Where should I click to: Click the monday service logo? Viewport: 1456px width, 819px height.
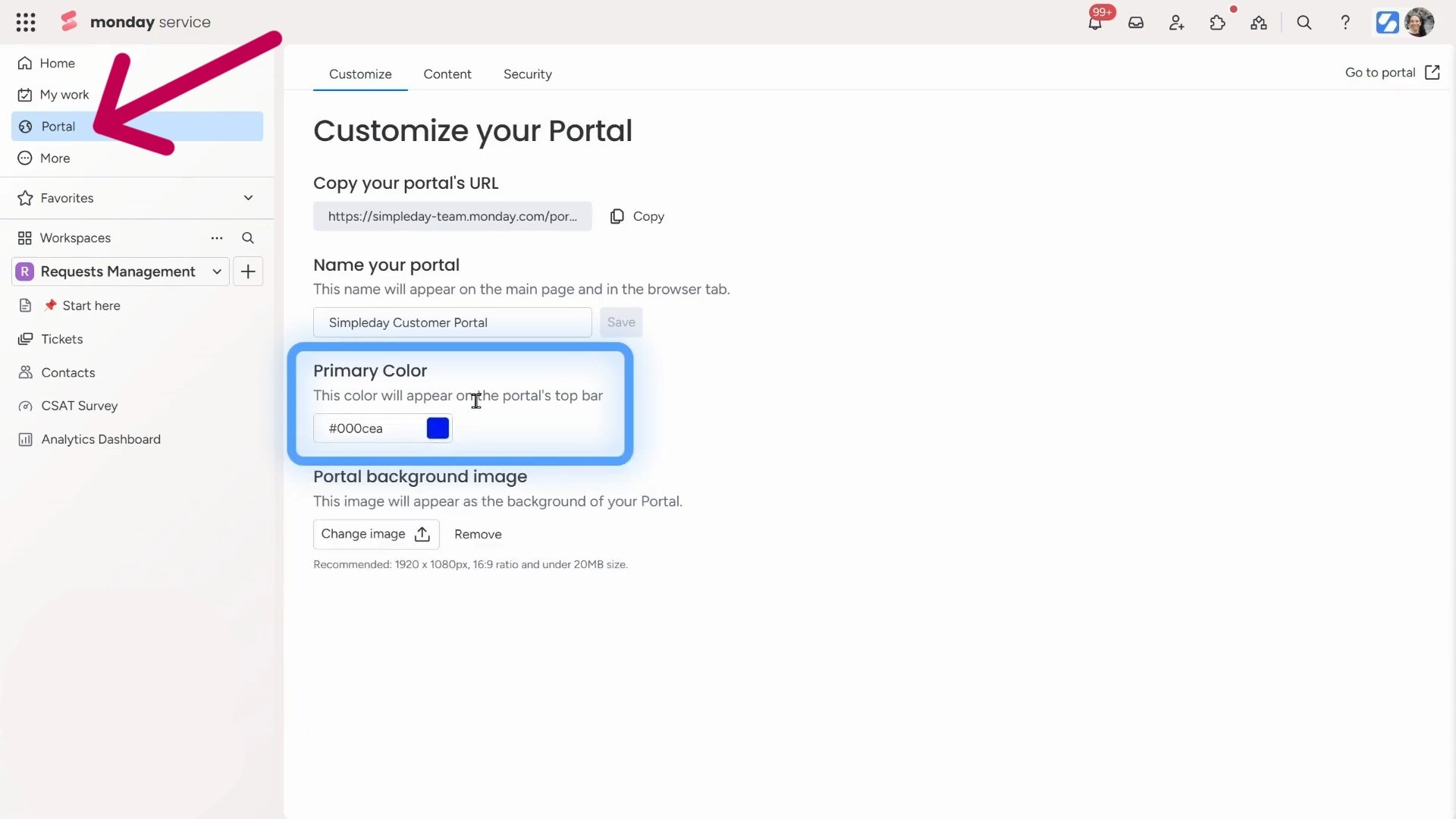click(x=135, y=22)
